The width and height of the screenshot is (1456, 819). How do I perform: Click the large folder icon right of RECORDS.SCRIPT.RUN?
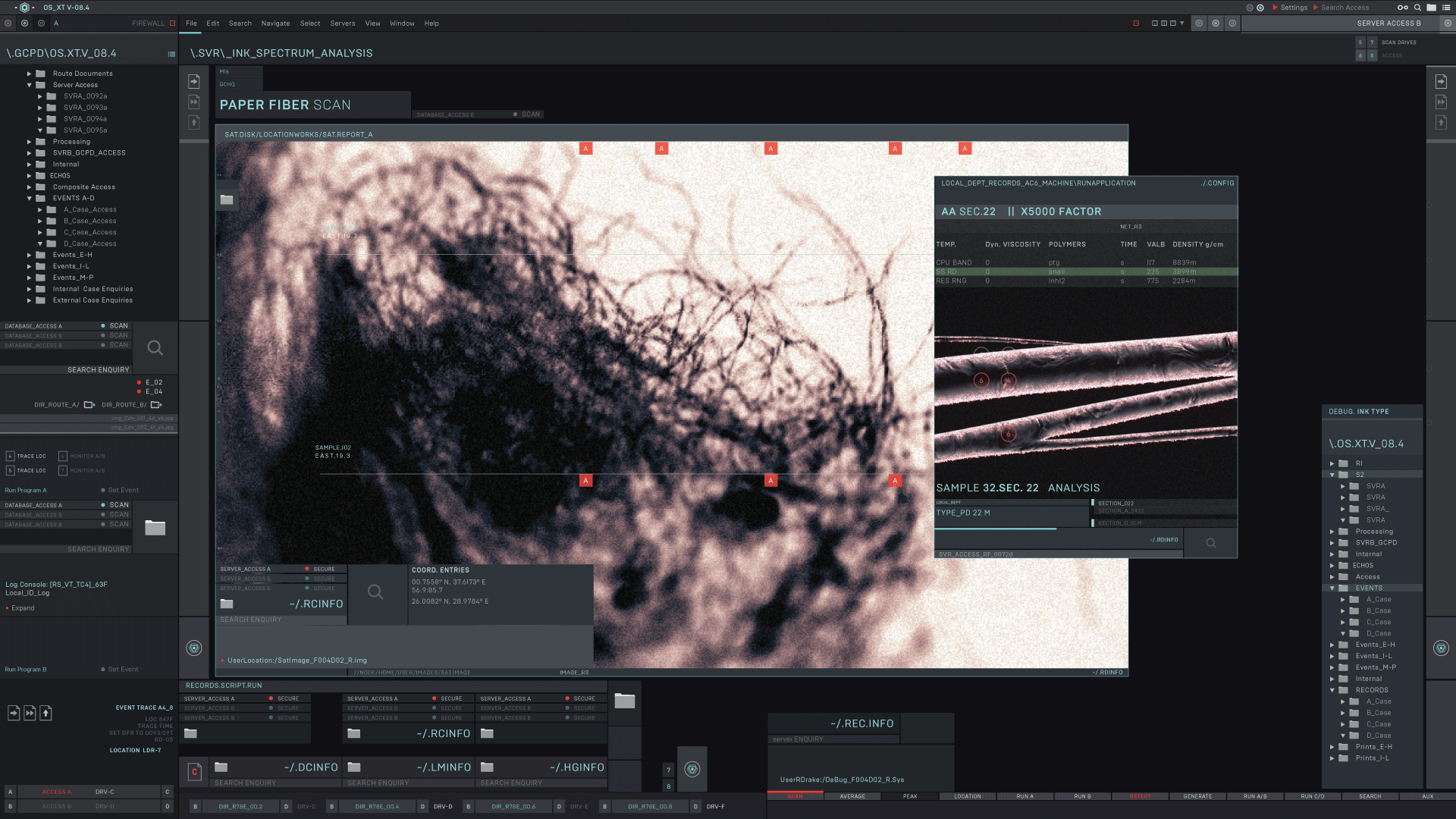point(625,701)
